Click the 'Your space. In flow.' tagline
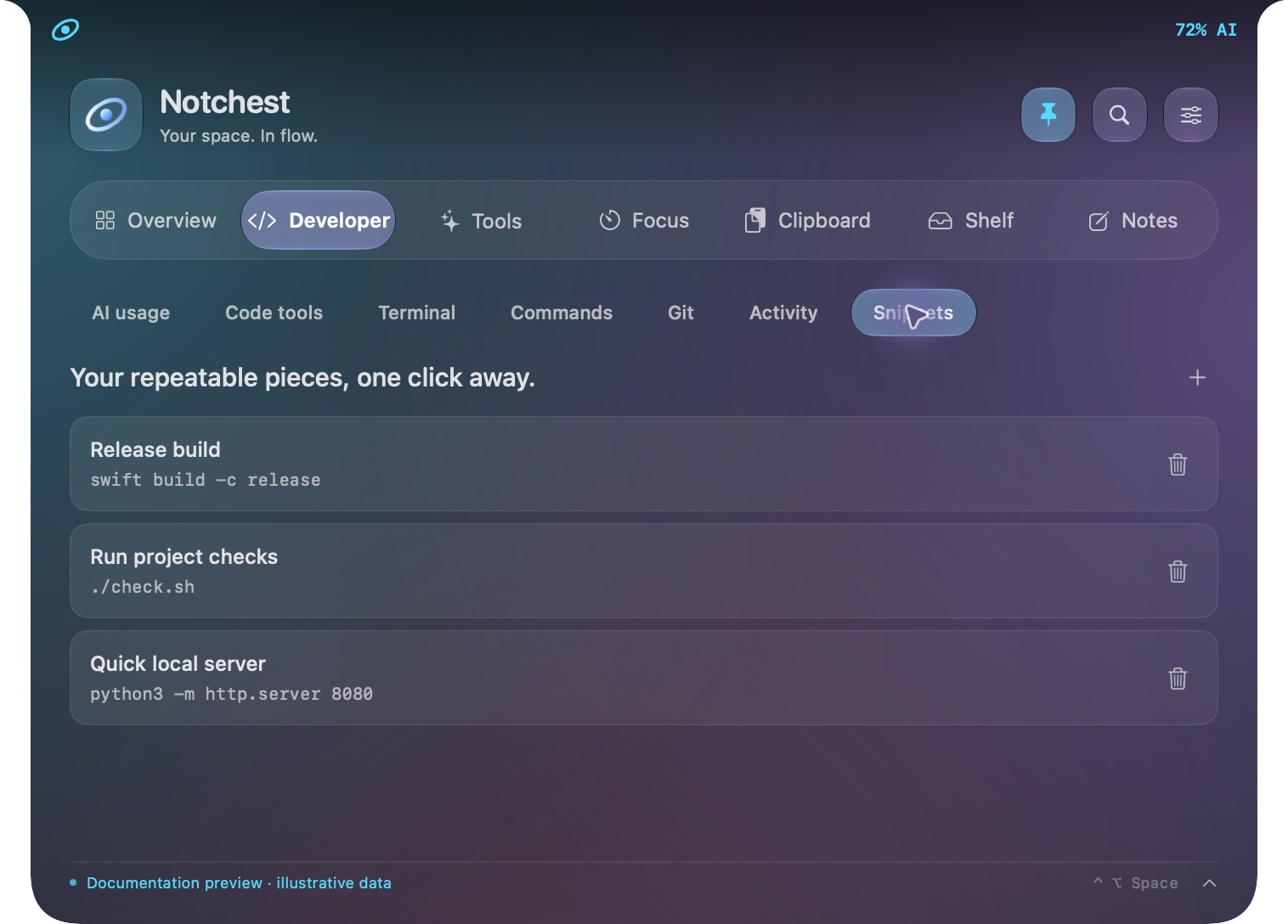Viewport: 1288px width, 924px height. [239, 136]
